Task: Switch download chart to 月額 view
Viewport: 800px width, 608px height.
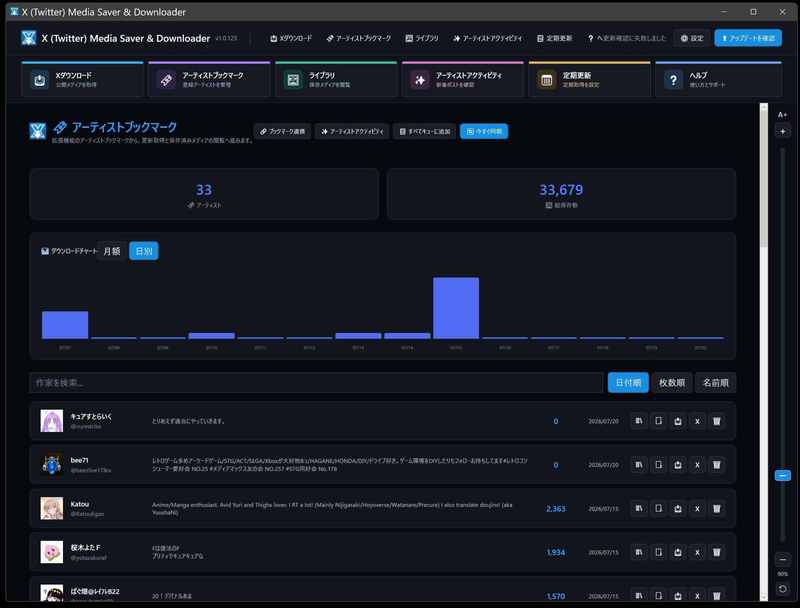Action: coord(112,251)
